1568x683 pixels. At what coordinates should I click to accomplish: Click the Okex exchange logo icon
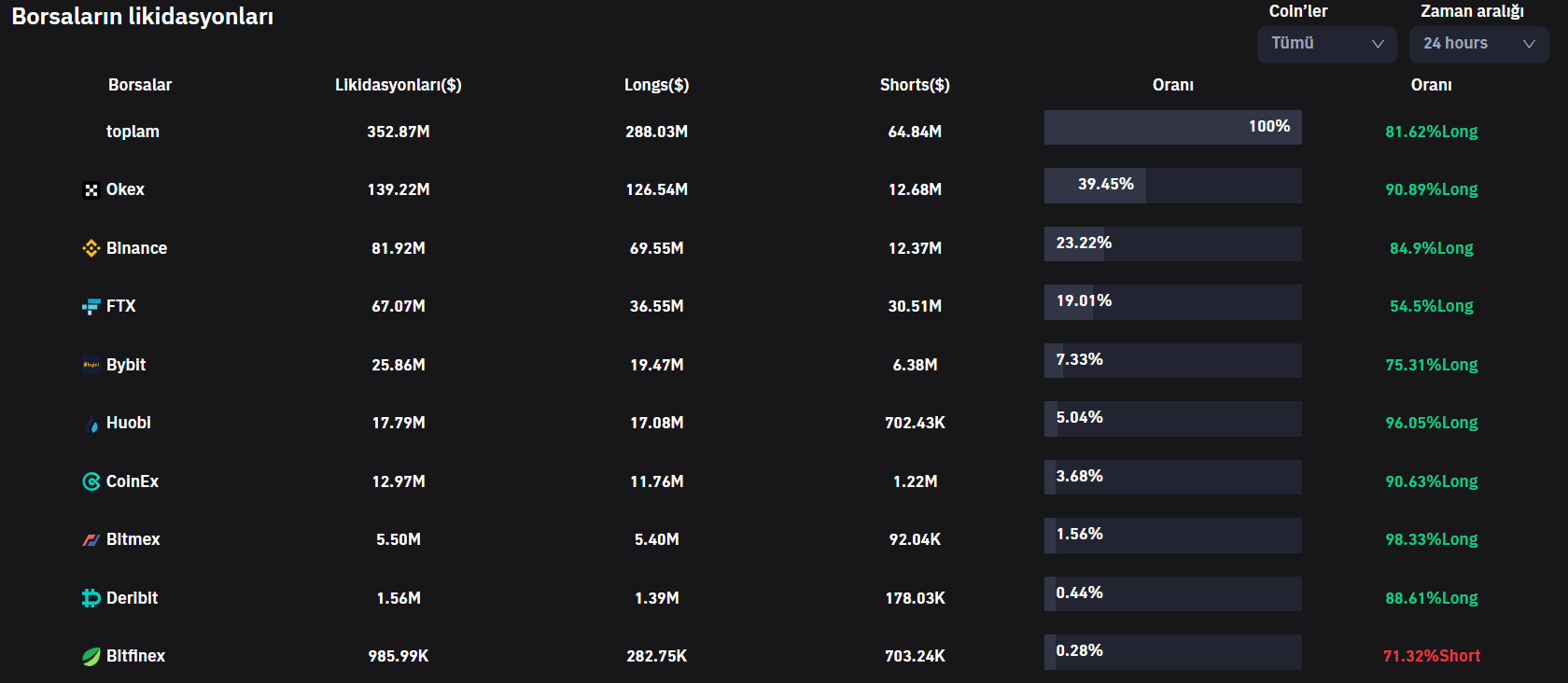(x=91, y=190)
